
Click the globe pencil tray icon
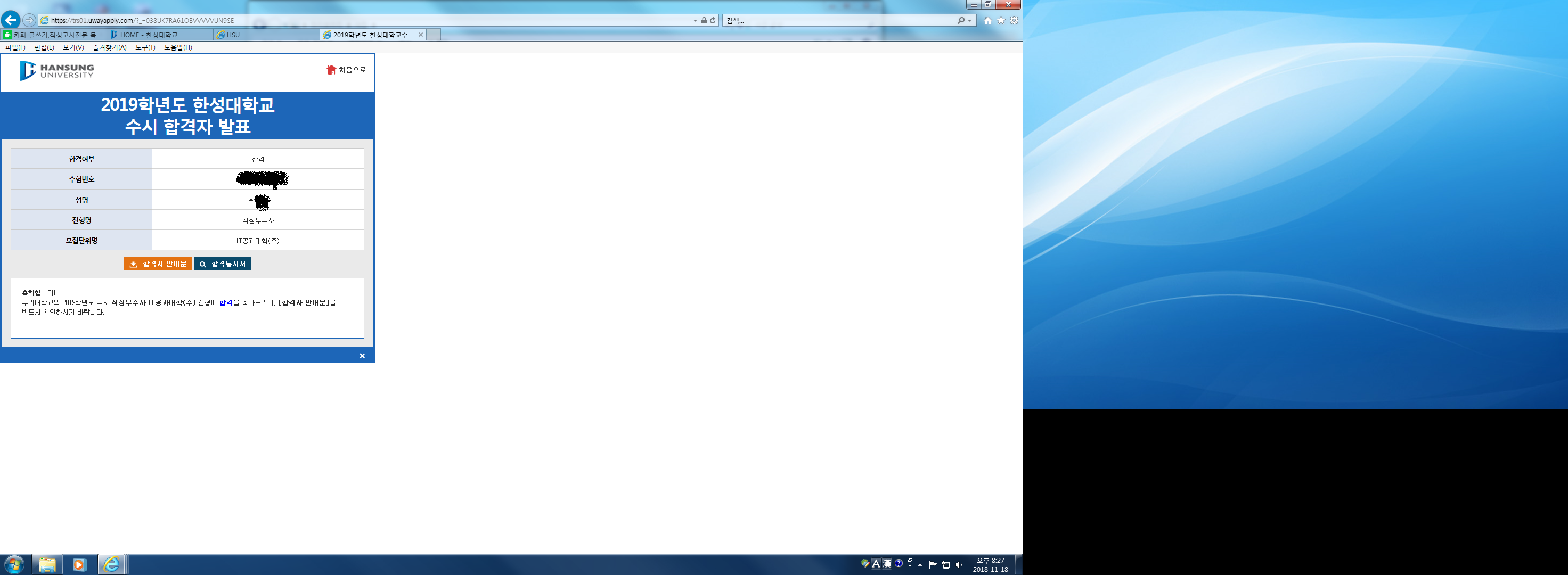tap(865, 563)
